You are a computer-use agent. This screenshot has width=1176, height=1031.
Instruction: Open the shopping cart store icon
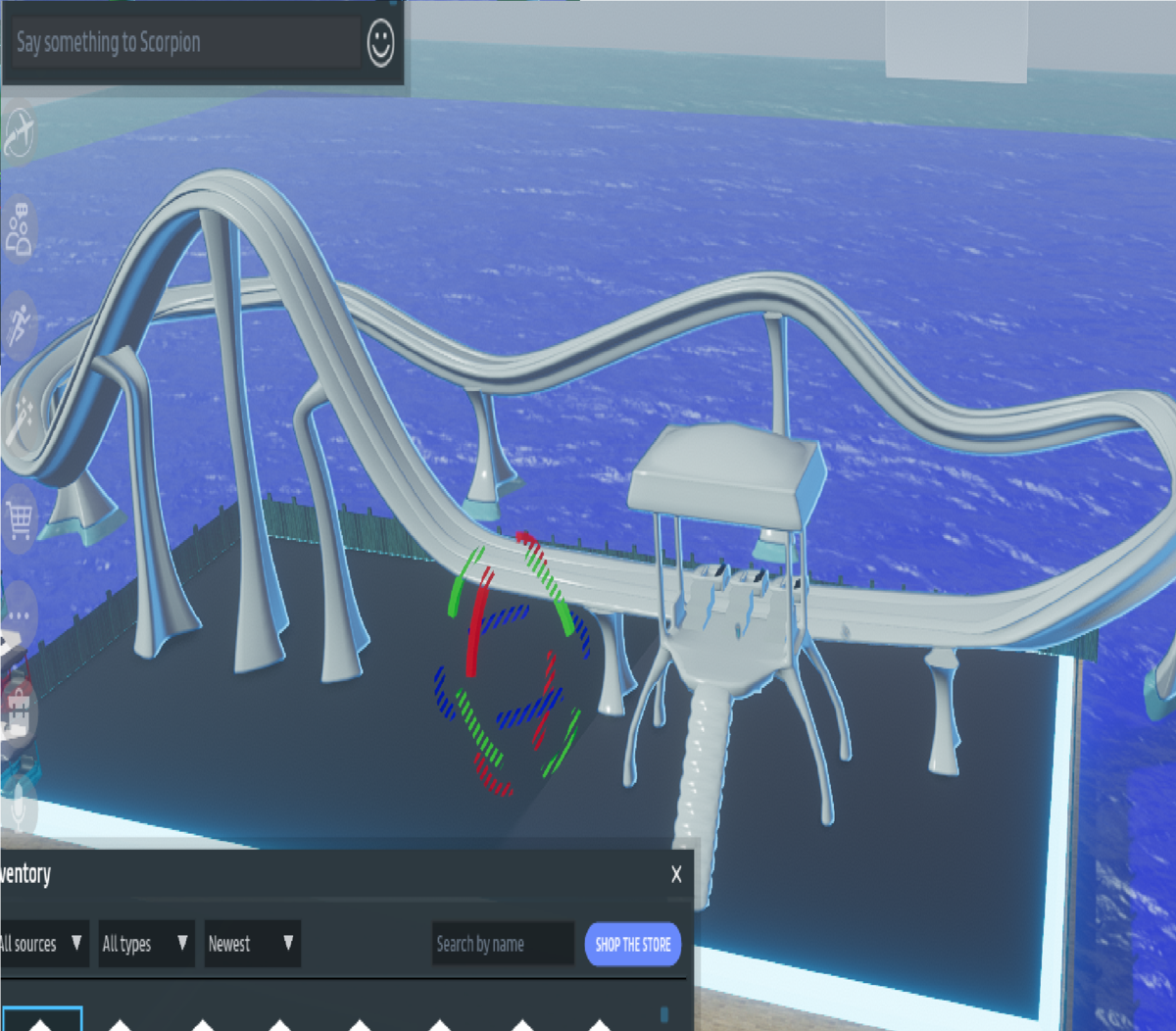(x=19, y=518)
